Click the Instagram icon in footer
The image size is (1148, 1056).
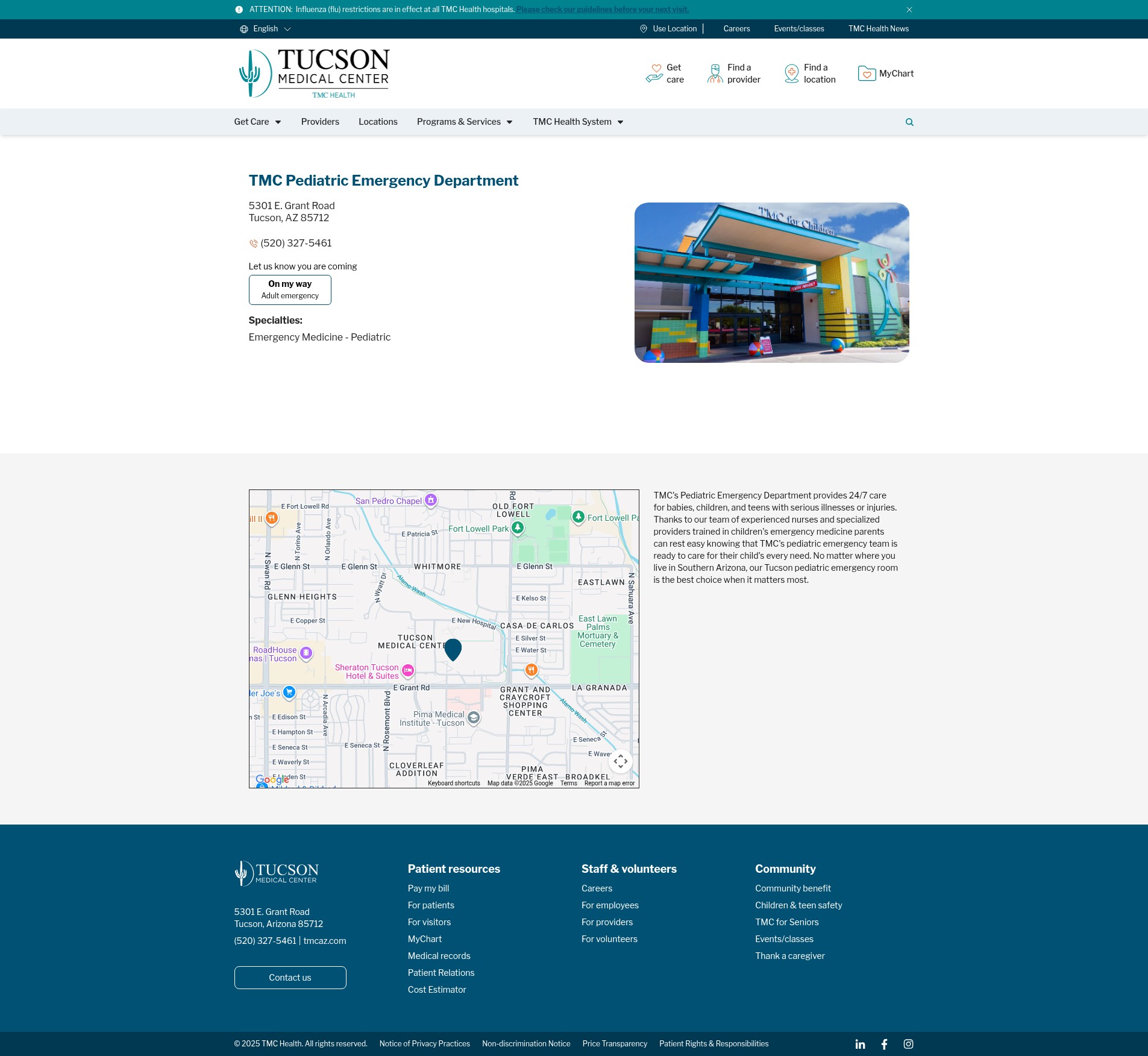(x=908, y=1044)
